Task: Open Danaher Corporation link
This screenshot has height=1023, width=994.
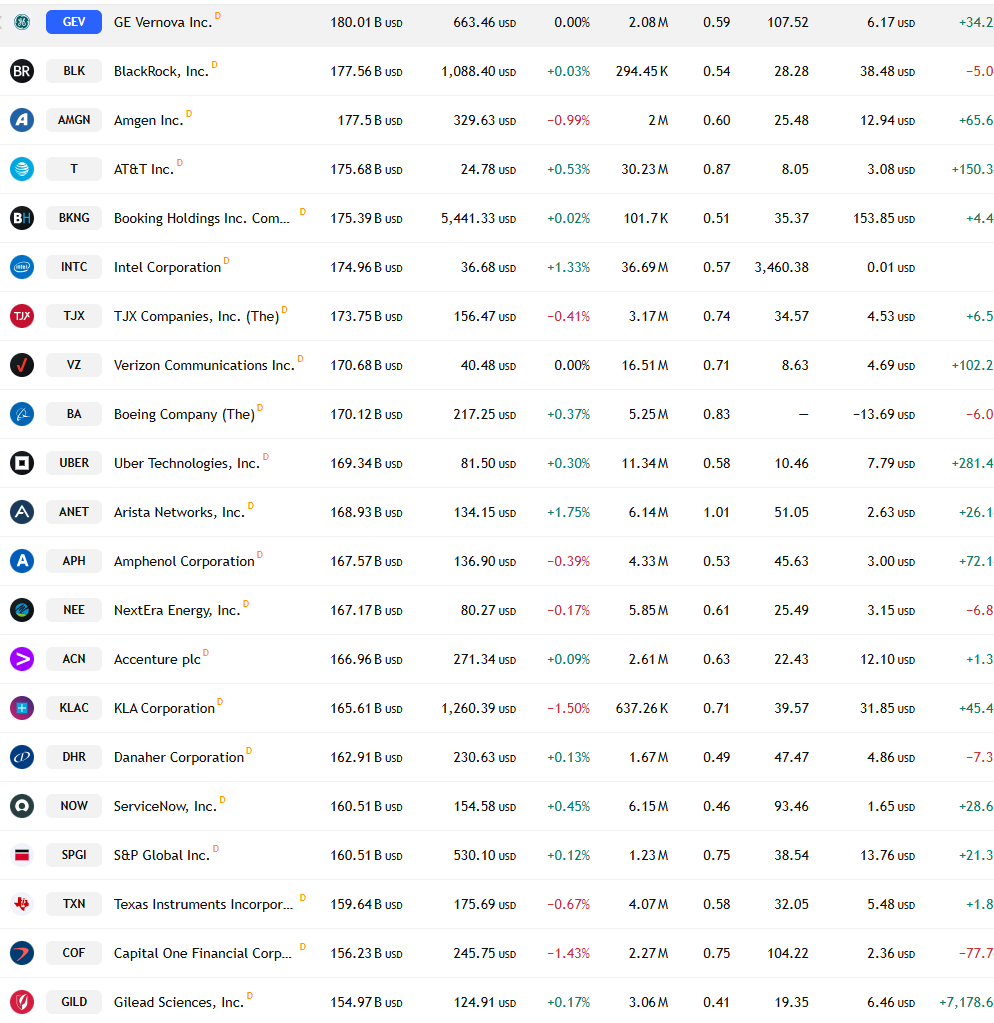Action: tap(179, 757)
